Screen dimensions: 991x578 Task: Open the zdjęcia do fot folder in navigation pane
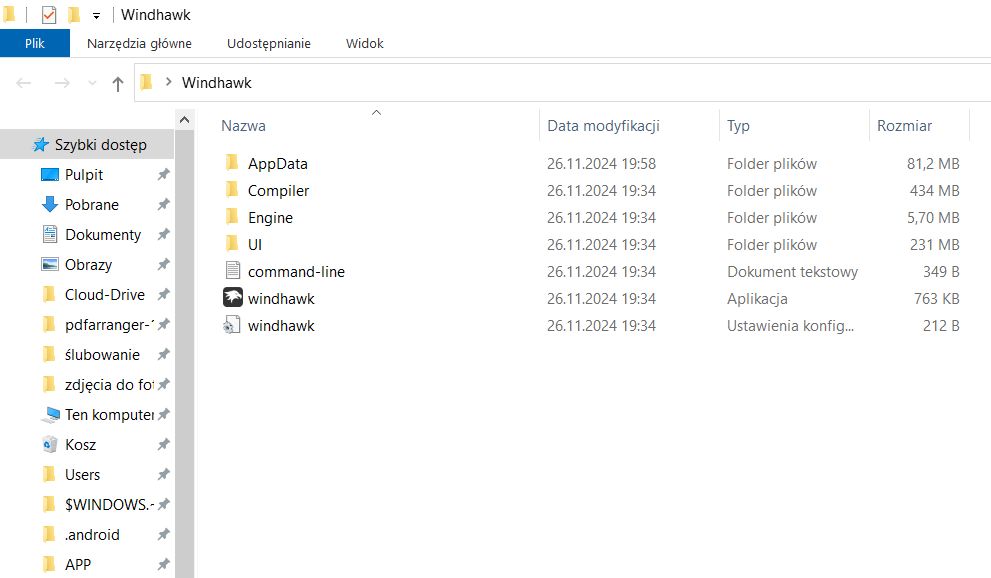[109, 385]
